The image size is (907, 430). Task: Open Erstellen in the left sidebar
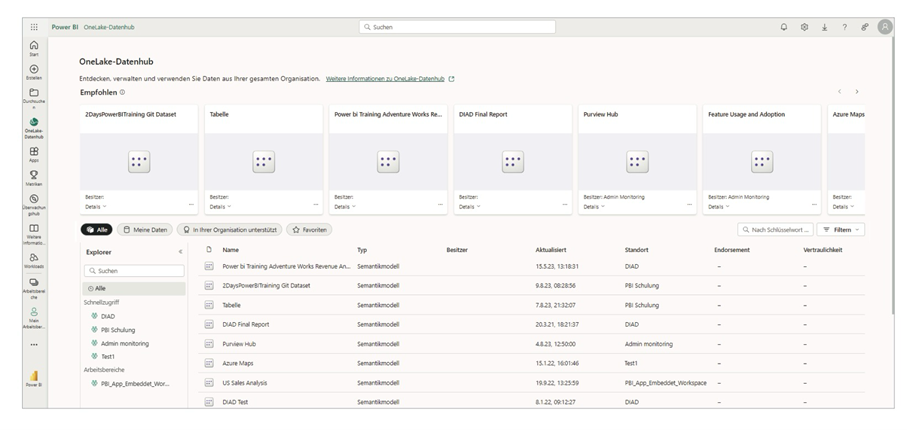(x=34, y=72)
